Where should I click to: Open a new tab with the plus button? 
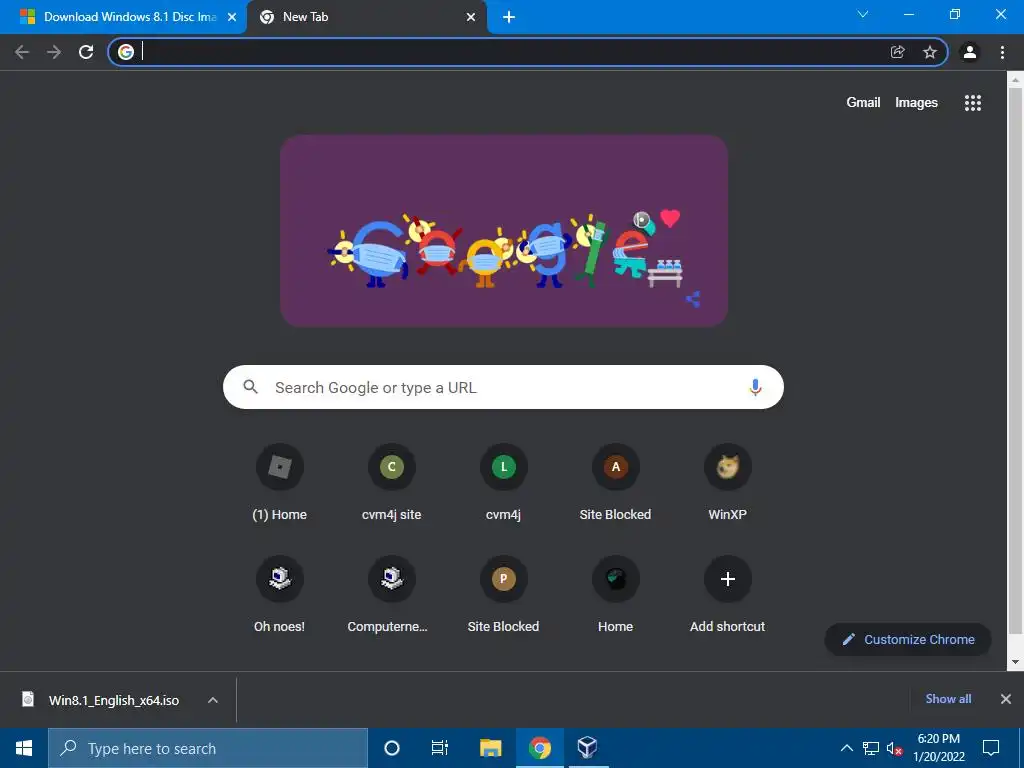coord(509,18)
